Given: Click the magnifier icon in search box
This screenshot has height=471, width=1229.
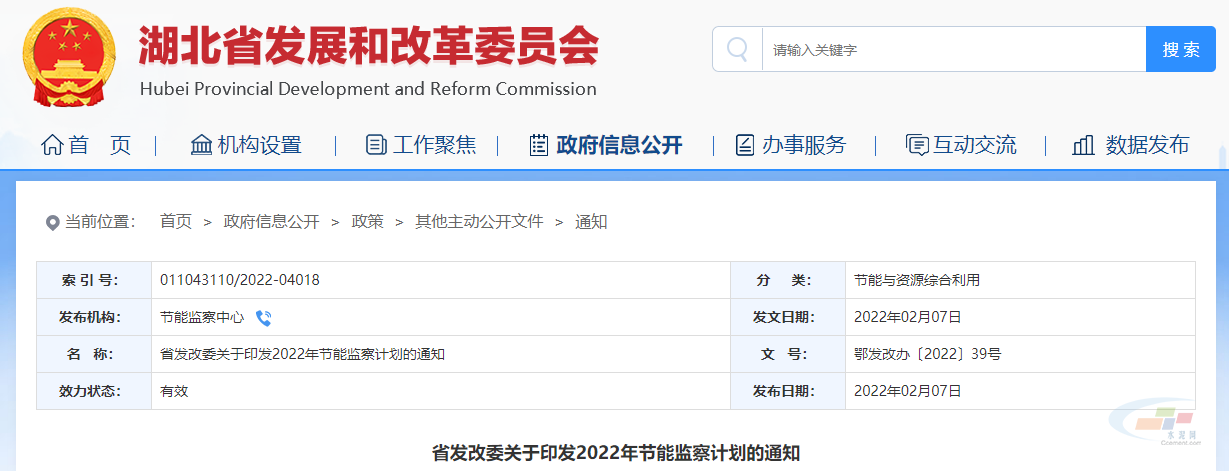Looking at the screenshot, I should pyautogui.click(x=738, y=49).
